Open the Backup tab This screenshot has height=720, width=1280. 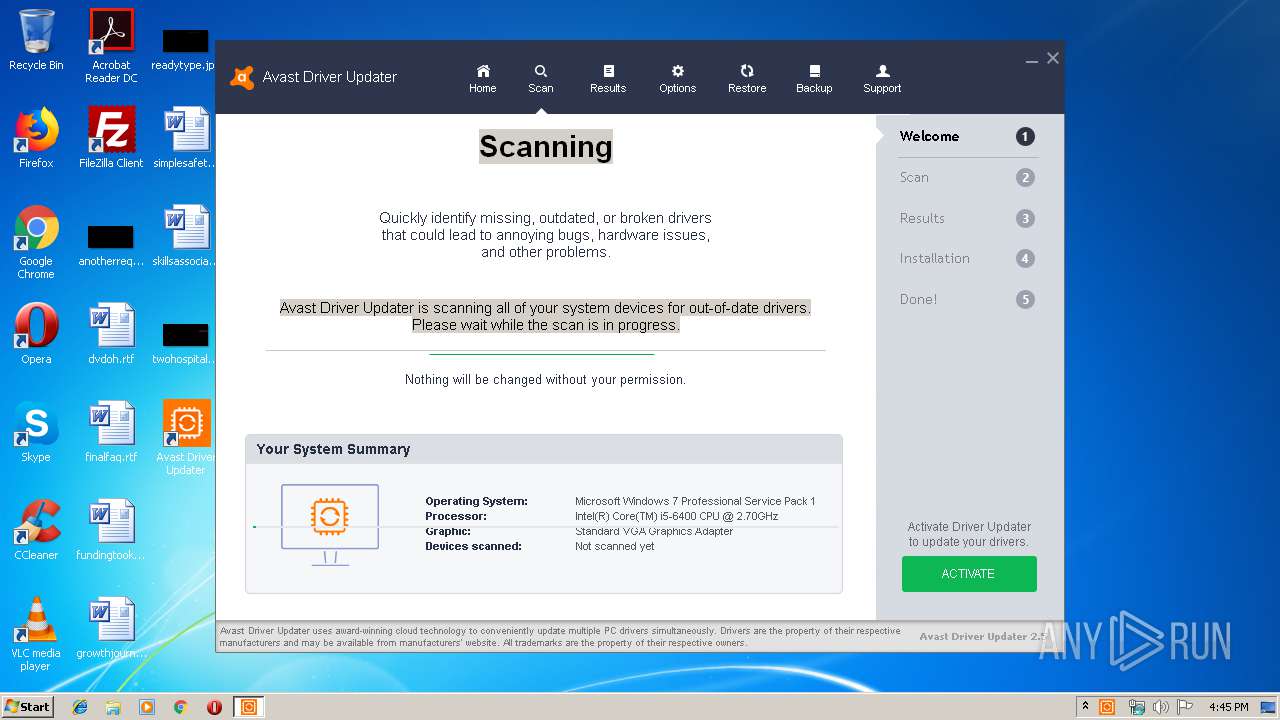[x=814, y=79]
